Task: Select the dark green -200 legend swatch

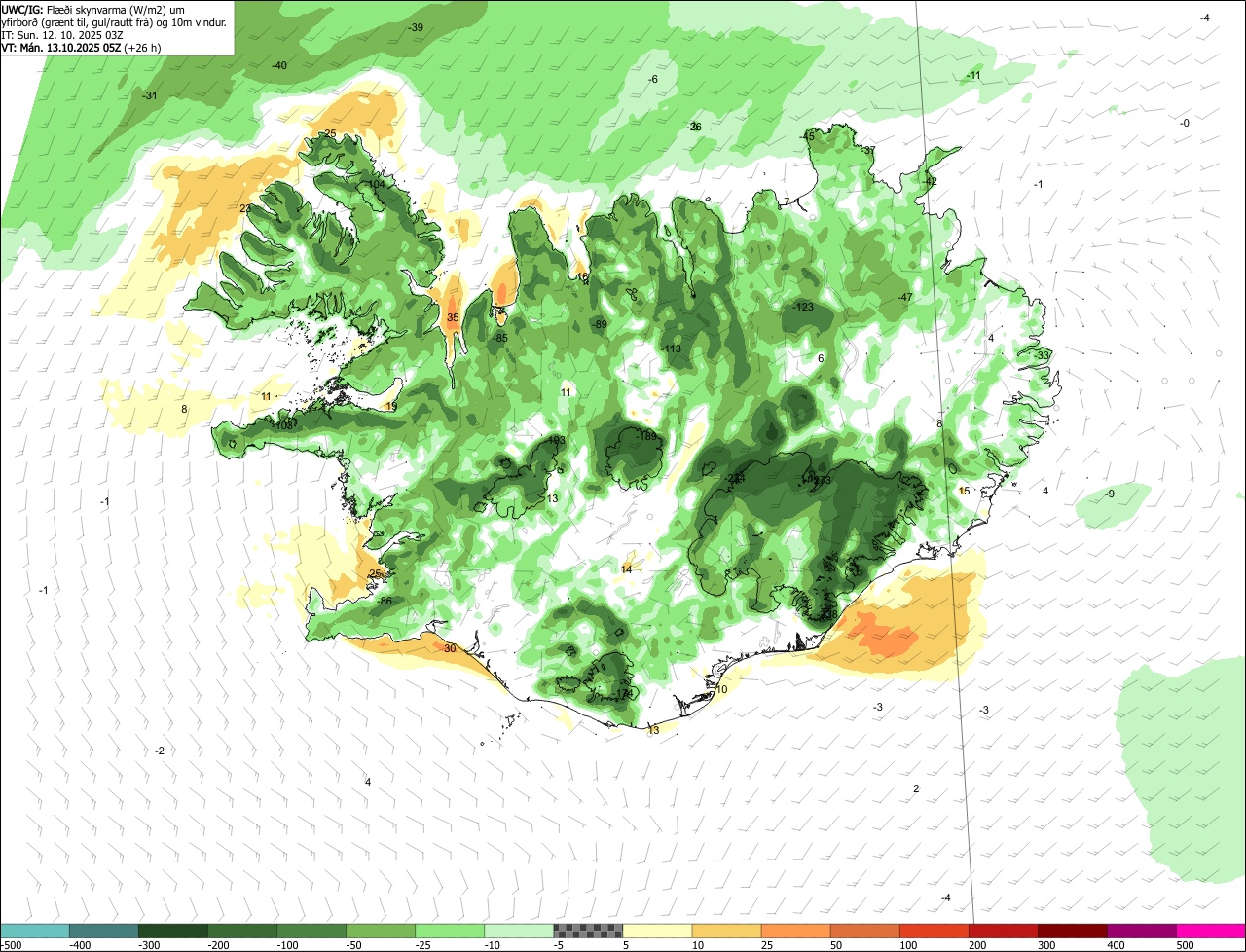Action: (242, 931)
